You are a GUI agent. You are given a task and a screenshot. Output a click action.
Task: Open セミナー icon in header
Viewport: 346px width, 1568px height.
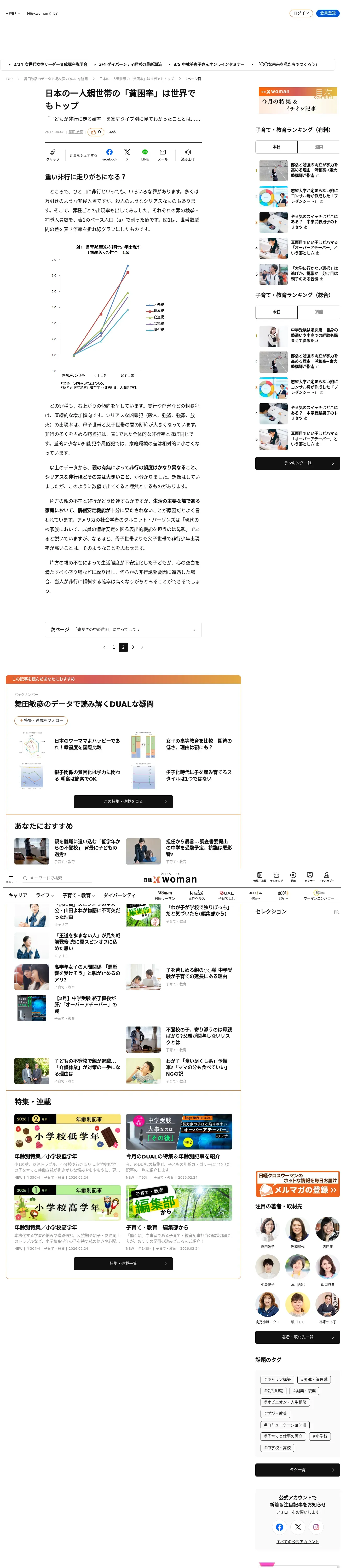(x=309, y=875)
